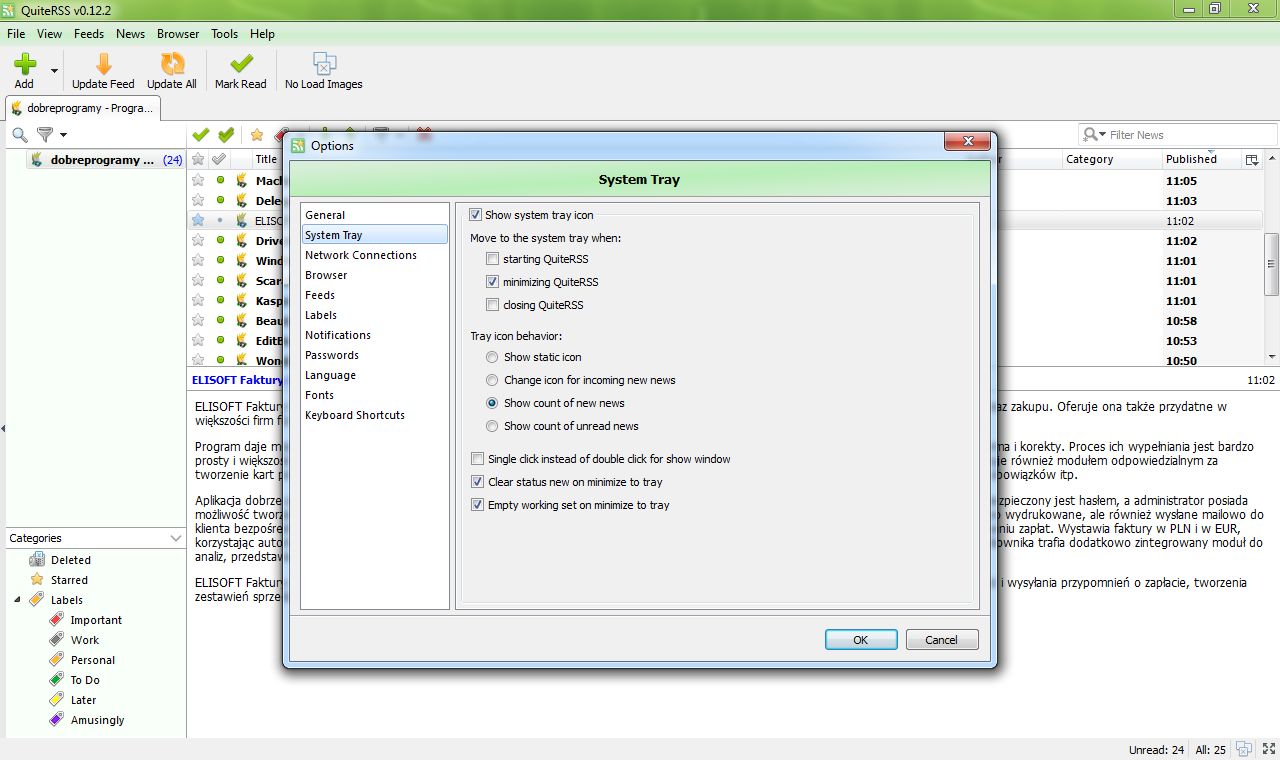Select Show count of unread news

(492, 426)
